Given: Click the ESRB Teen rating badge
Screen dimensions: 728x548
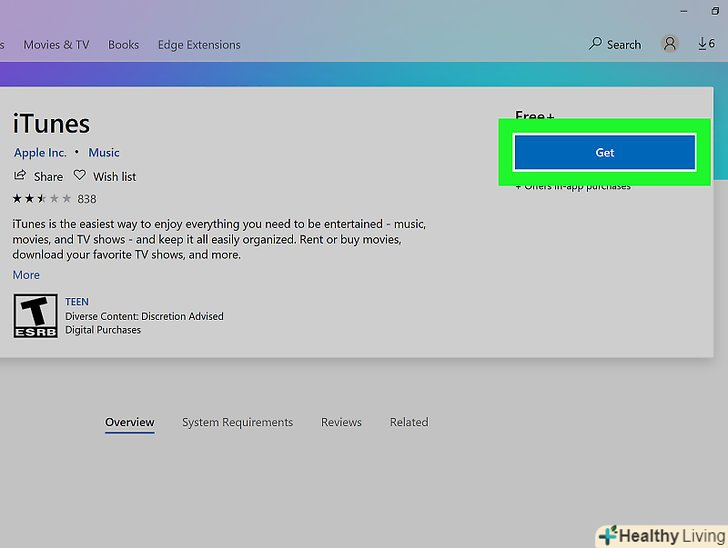Looking at the screenshot, I should pos(35,316).
